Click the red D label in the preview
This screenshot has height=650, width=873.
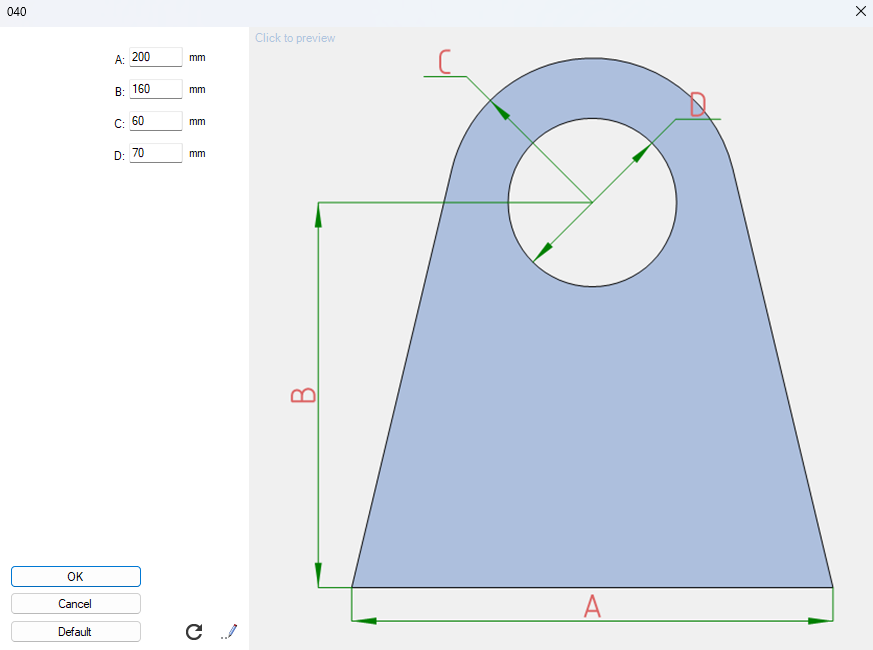[x=696, y=104]
